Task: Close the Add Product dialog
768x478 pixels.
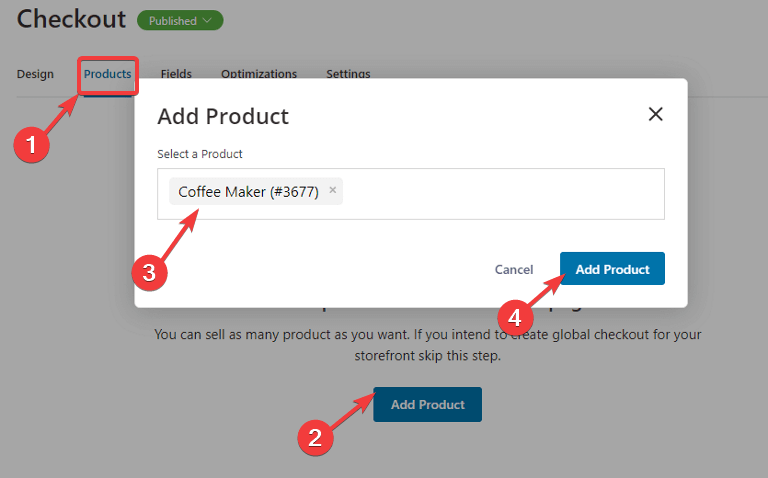Action: click(655, 114)
